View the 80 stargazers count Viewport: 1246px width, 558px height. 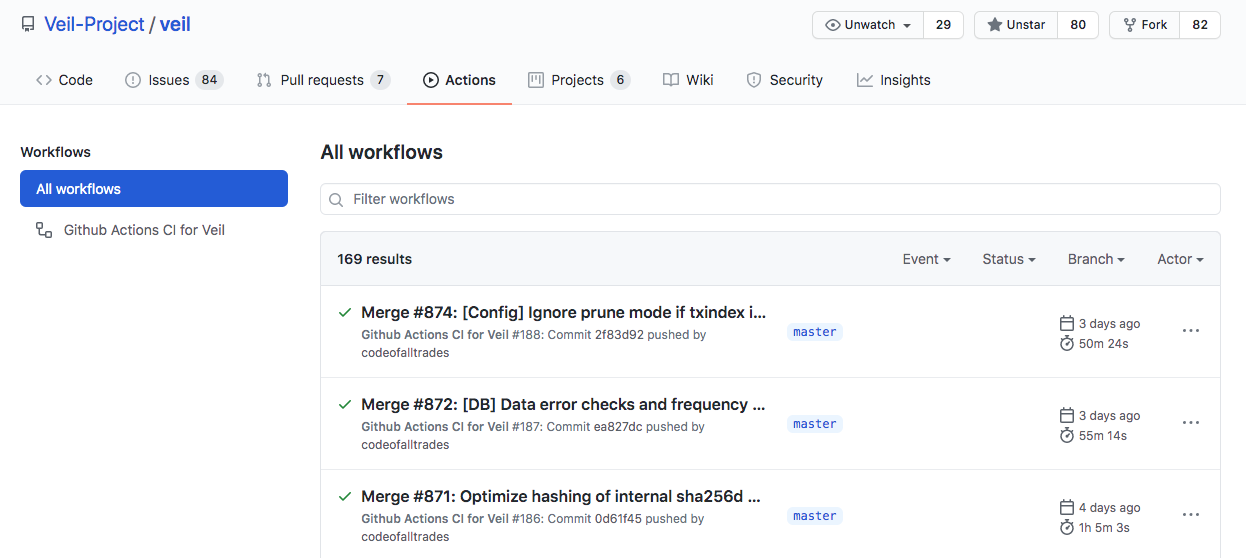(x=1078, y=25)
